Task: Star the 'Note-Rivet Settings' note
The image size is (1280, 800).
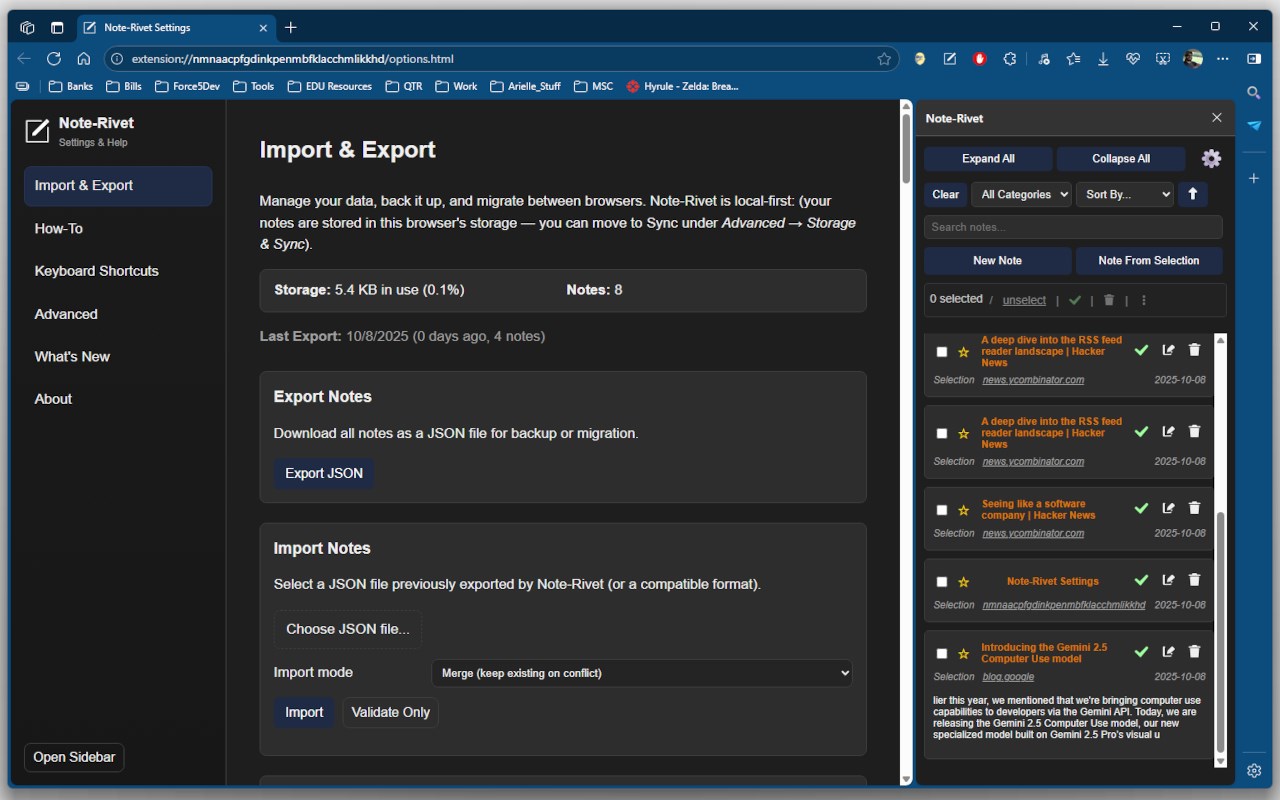Action: click(x=964, y=582)
